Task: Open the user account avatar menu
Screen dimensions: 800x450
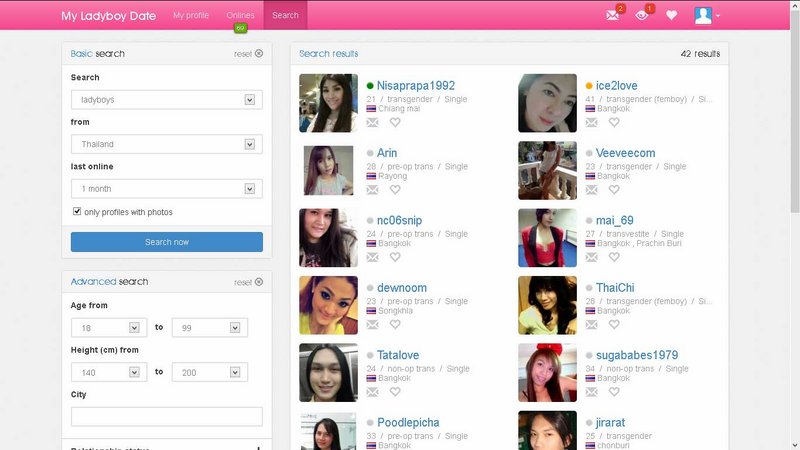Action: coord(707,15)
